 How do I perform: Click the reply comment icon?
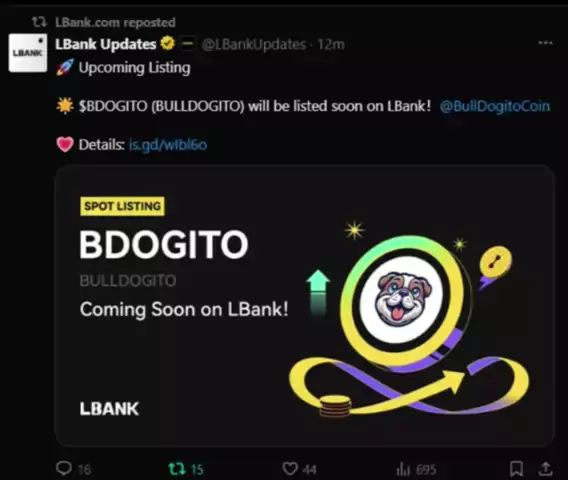coord(64,468)
